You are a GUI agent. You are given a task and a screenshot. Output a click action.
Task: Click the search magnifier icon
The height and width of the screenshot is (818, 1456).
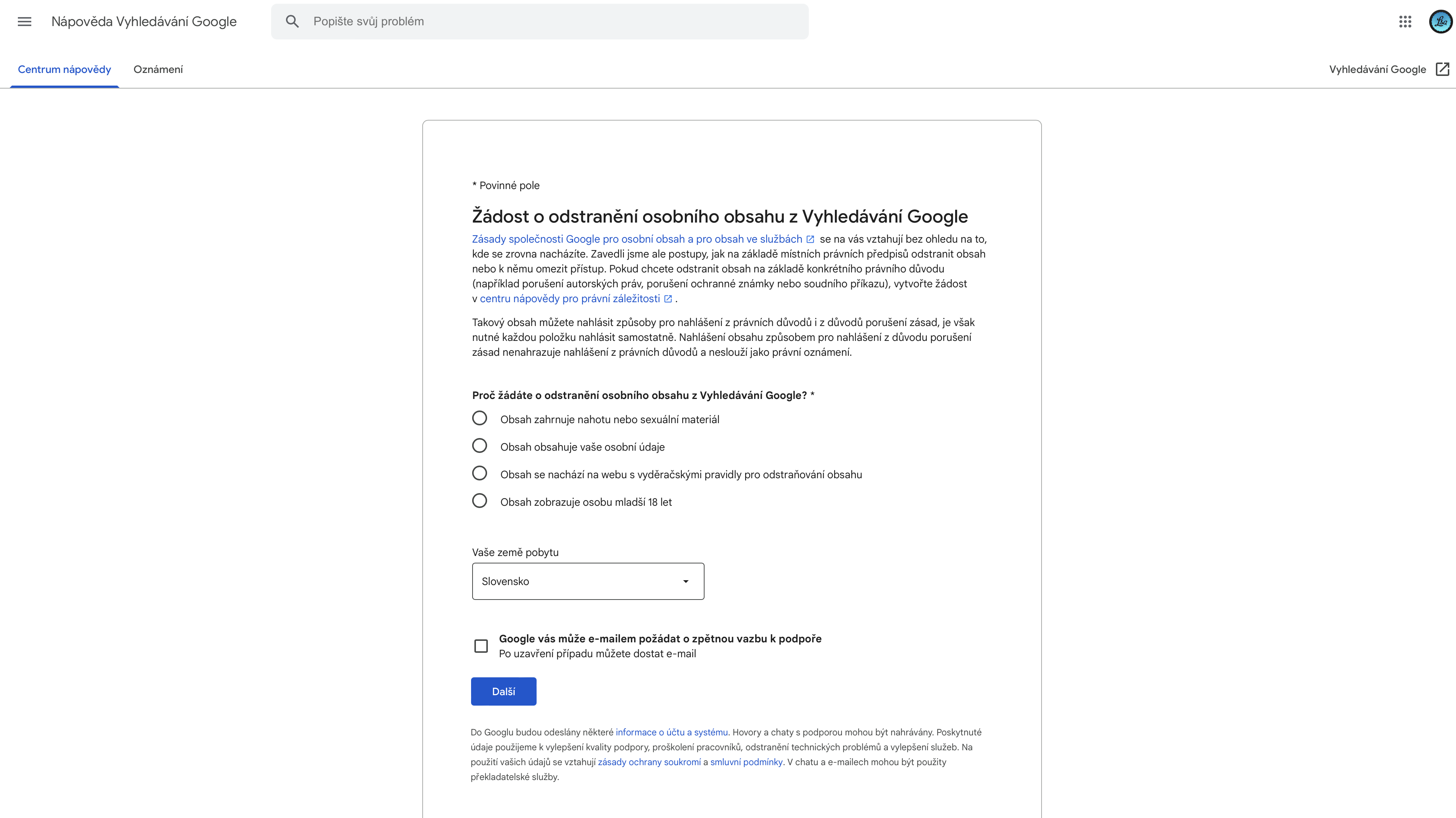[292, 22]
